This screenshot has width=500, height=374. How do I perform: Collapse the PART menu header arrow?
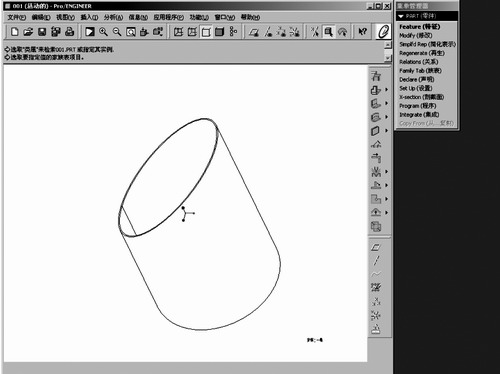[401, 16]
